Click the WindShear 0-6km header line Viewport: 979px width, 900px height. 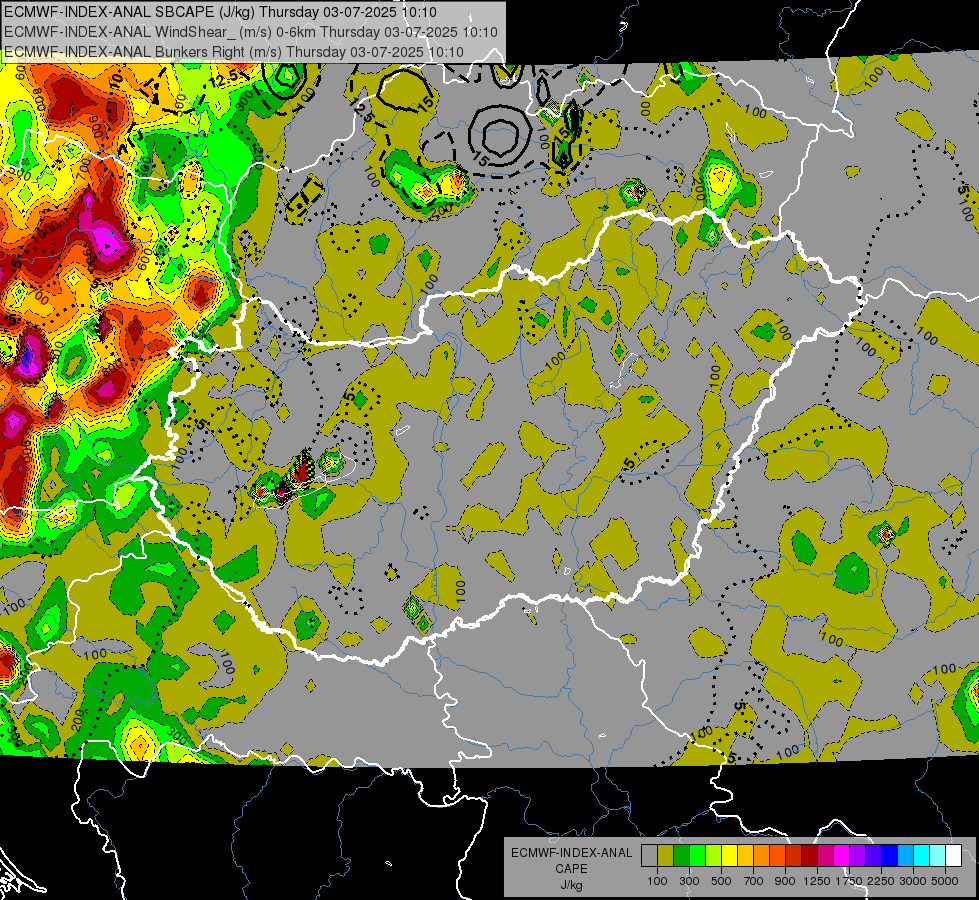click(x=251, y=32)
